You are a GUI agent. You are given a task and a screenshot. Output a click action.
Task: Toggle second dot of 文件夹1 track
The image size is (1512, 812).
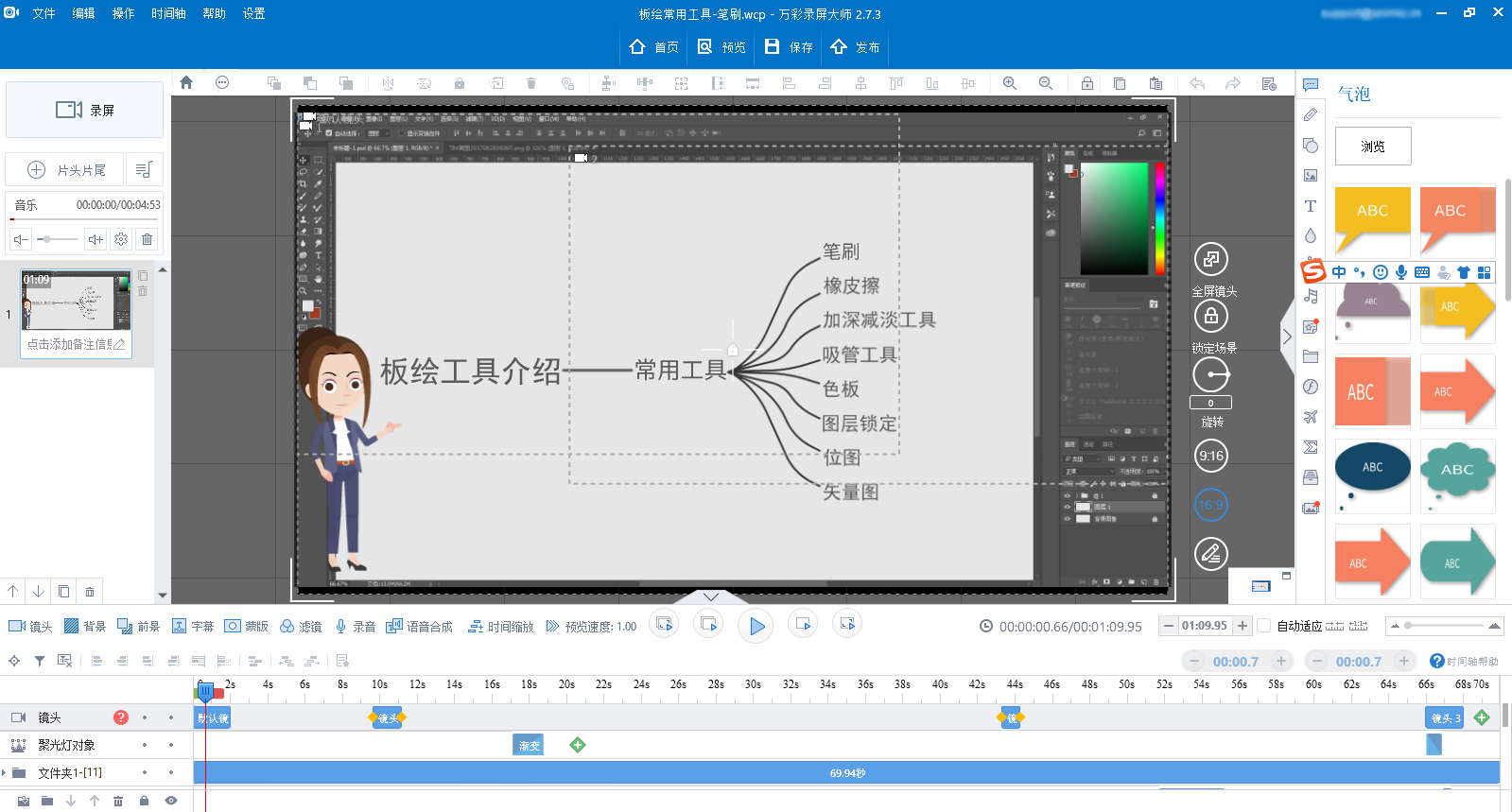171,772
